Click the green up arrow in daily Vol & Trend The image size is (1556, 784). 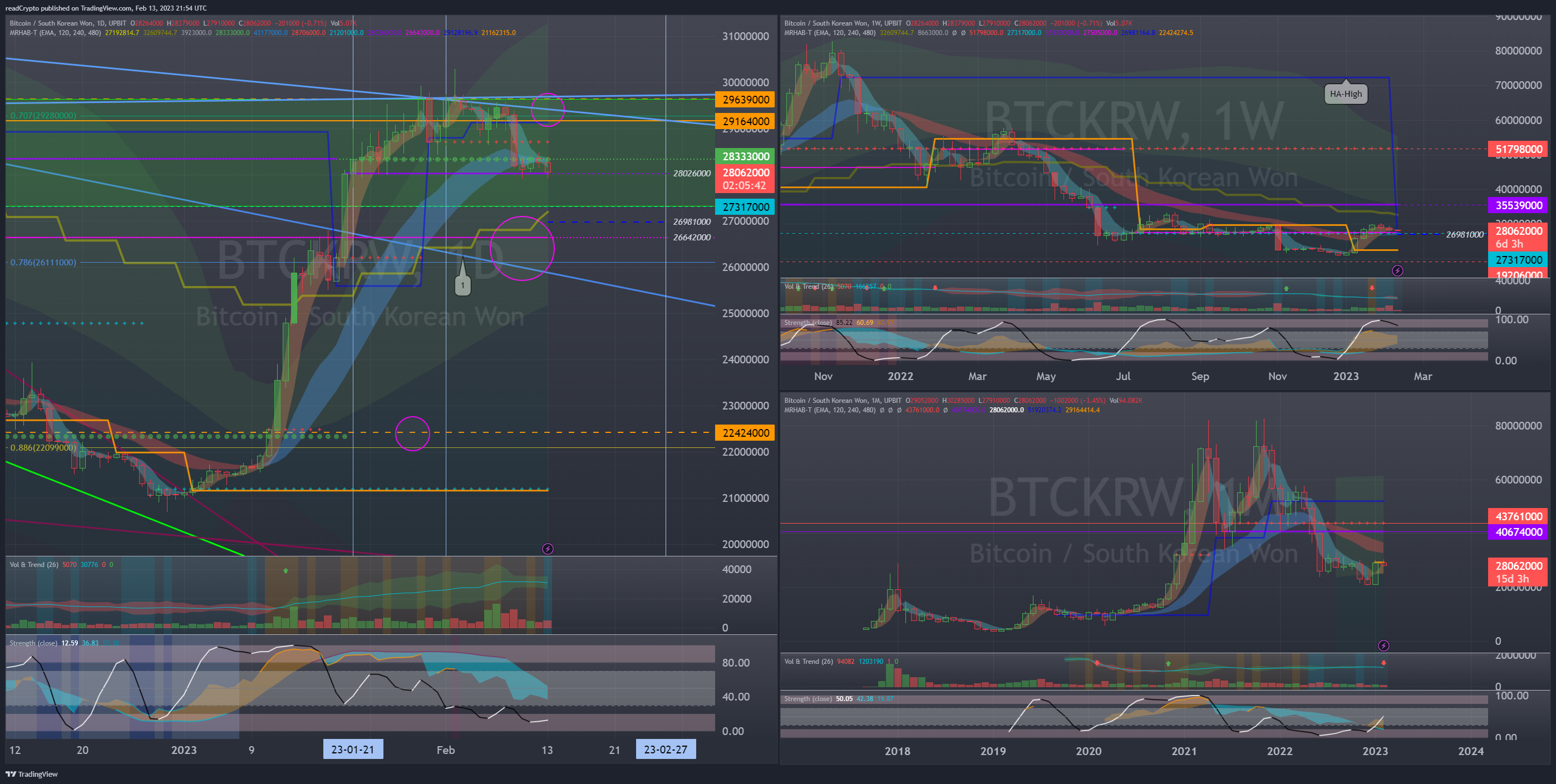285,570
